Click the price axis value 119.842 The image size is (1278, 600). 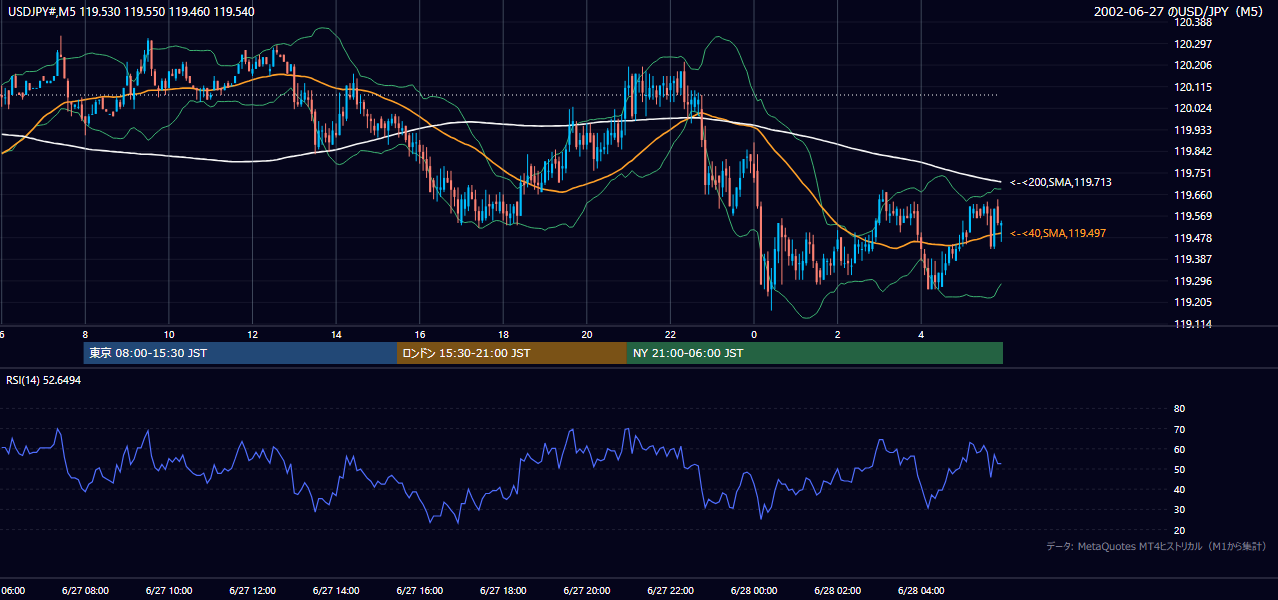click(1194, 151)
